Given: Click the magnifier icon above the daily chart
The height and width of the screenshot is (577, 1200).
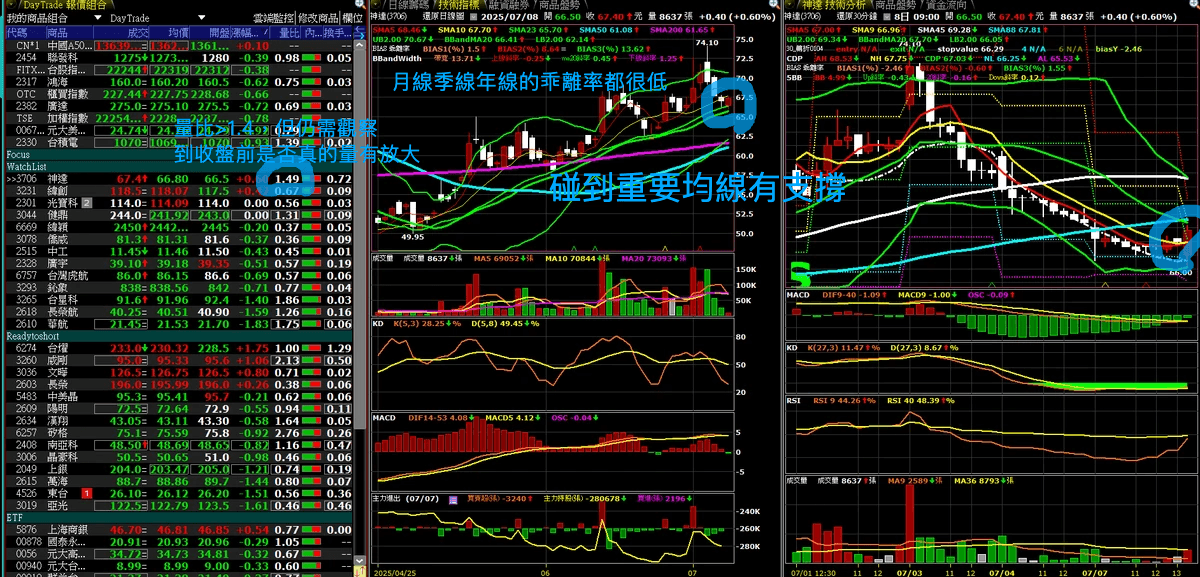Looking at the screenshot, I should point(773,6).
